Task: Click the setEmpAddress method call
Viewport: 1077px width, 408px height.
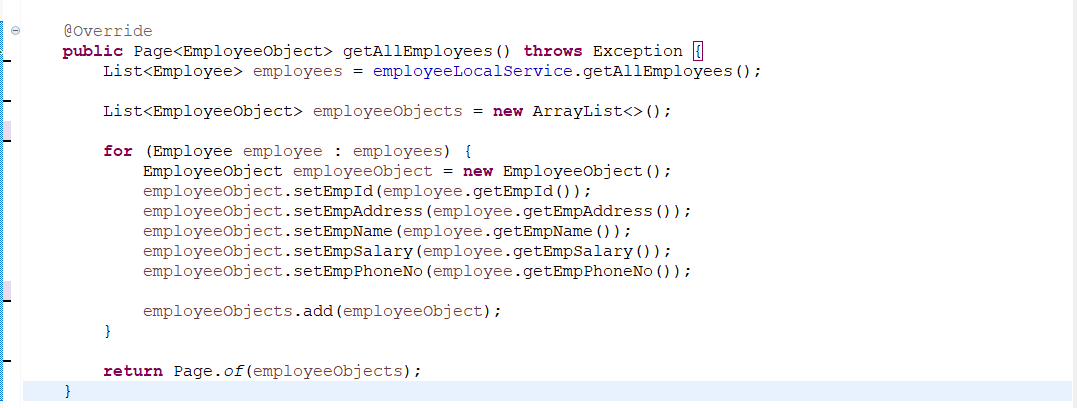Action: tap(358, 211)
